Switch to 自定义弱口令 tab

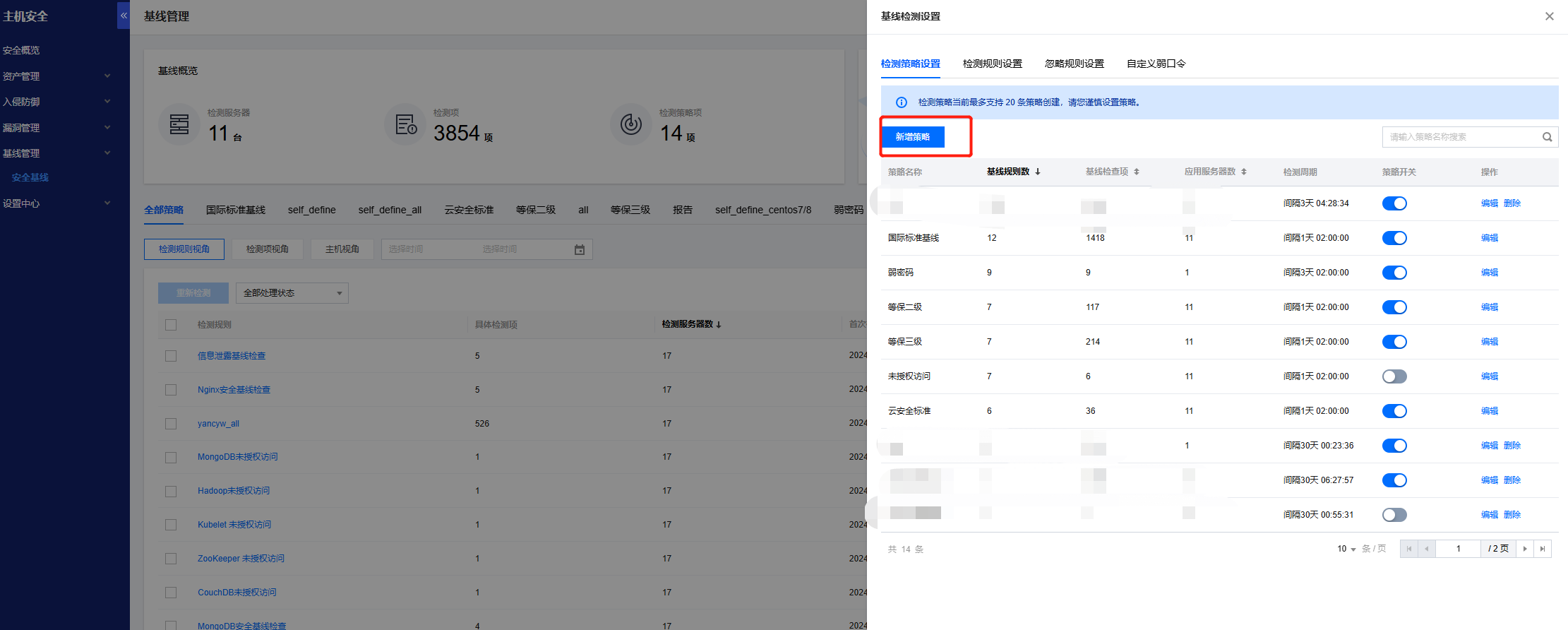(1156, 64)
